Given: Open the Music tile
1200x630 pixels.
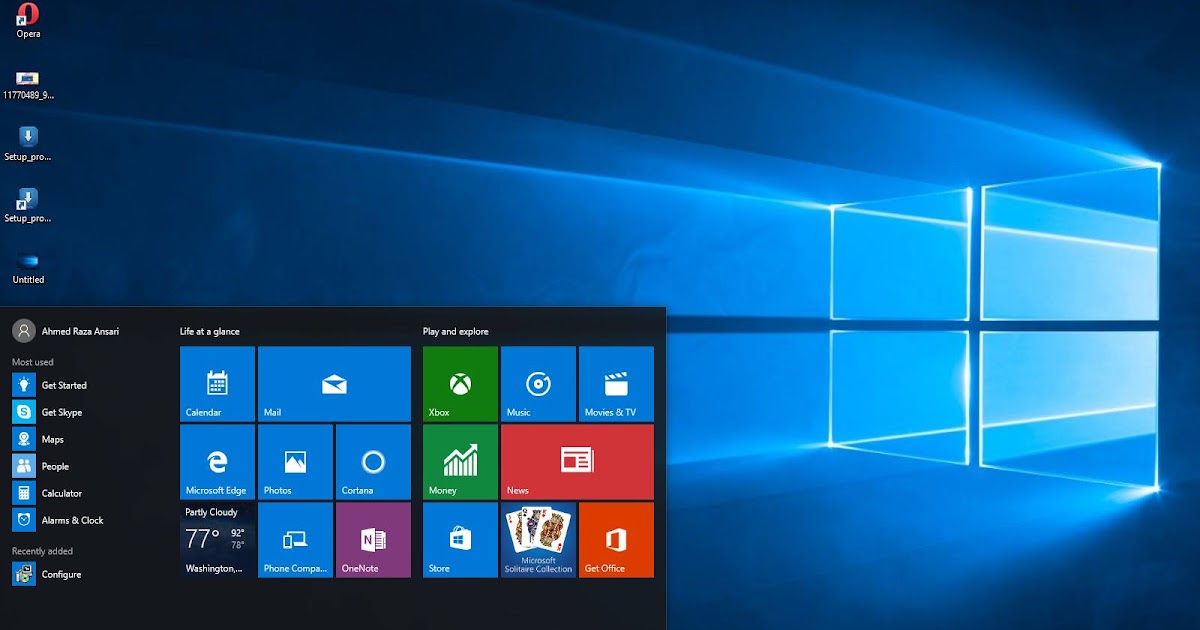Looking at the screenshot, I should [538, 384].
